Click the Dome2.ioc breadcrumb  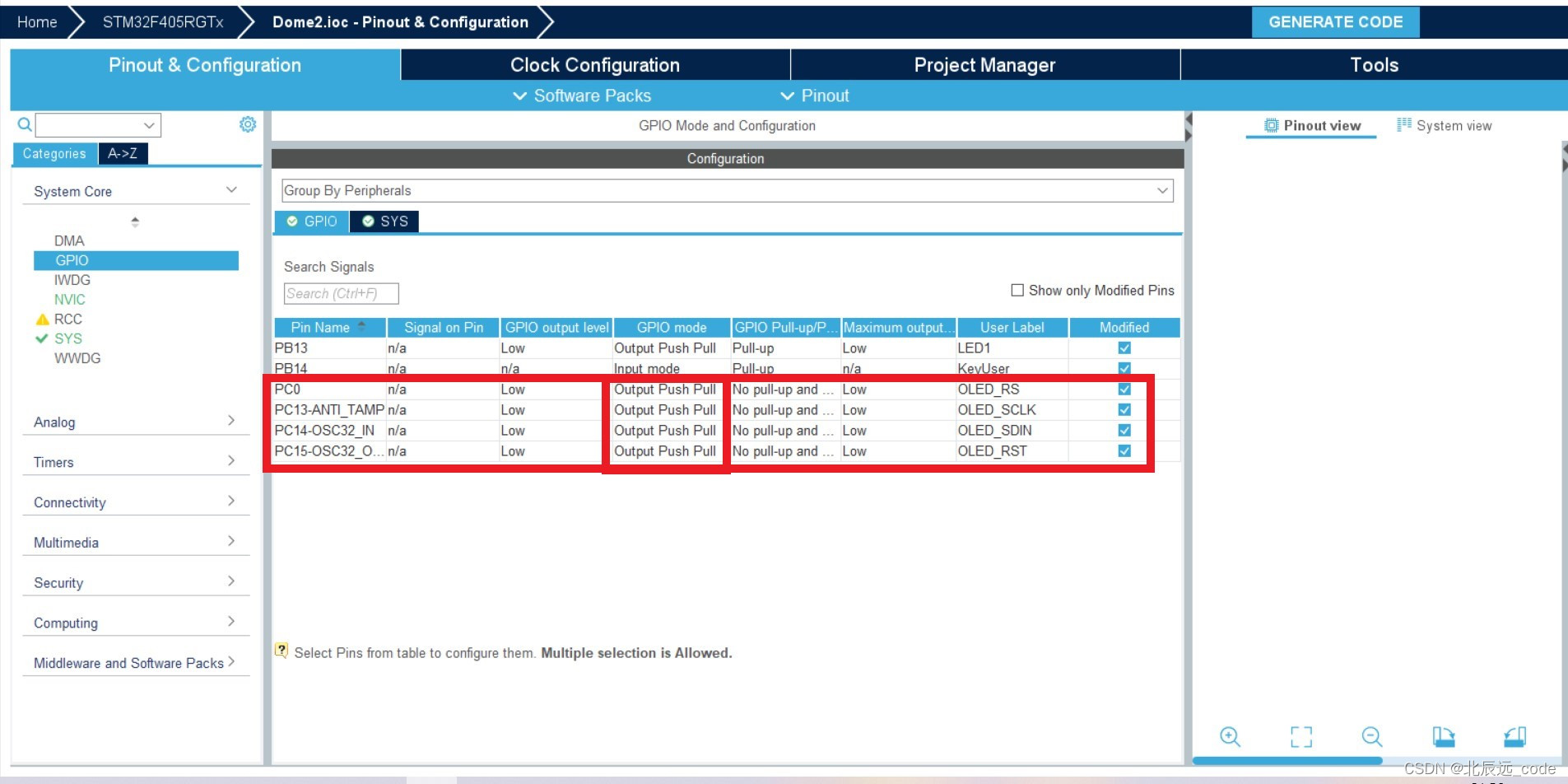pyautogui.click(x=400, y=22)
